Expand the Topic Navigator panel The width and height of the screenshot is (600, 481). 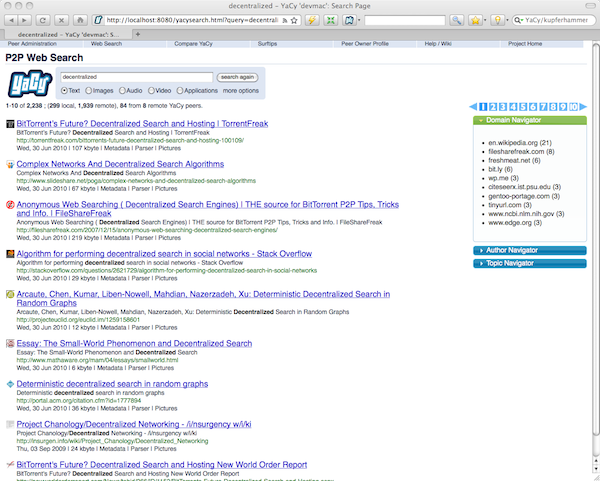pyautogui.click(x=530, y=263)
